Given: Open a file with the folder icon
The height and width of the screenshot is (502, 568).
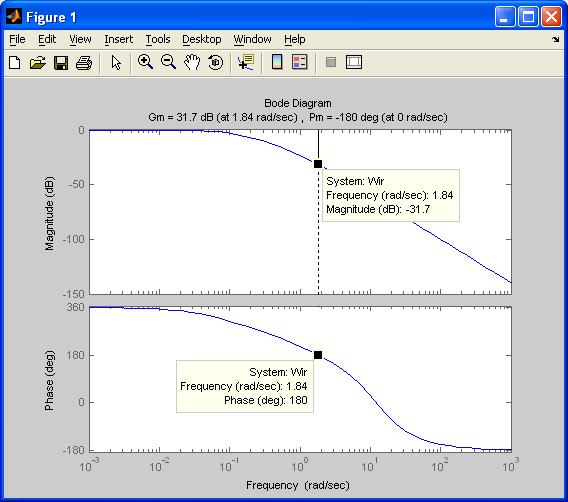Looking at the screenshot, I should pyautogui.click(x=38, y=63).
